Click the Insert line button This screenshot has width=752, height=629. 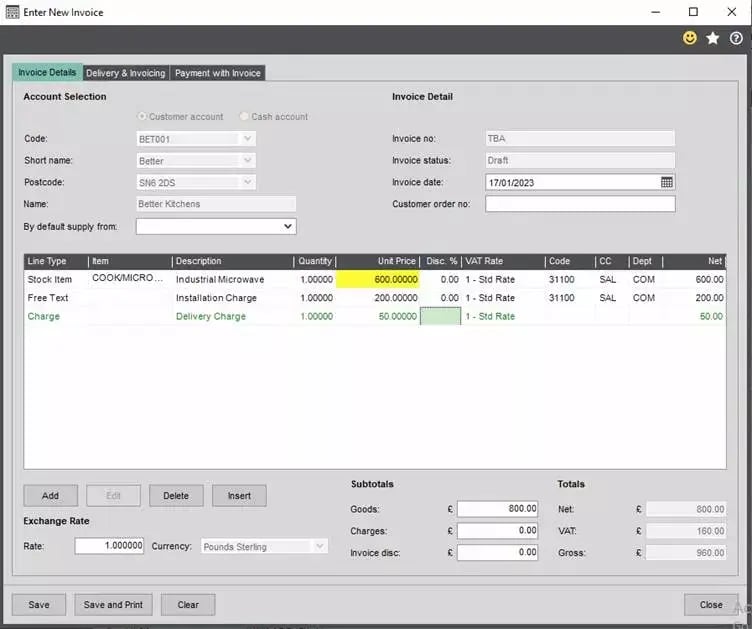pos(239,495)
